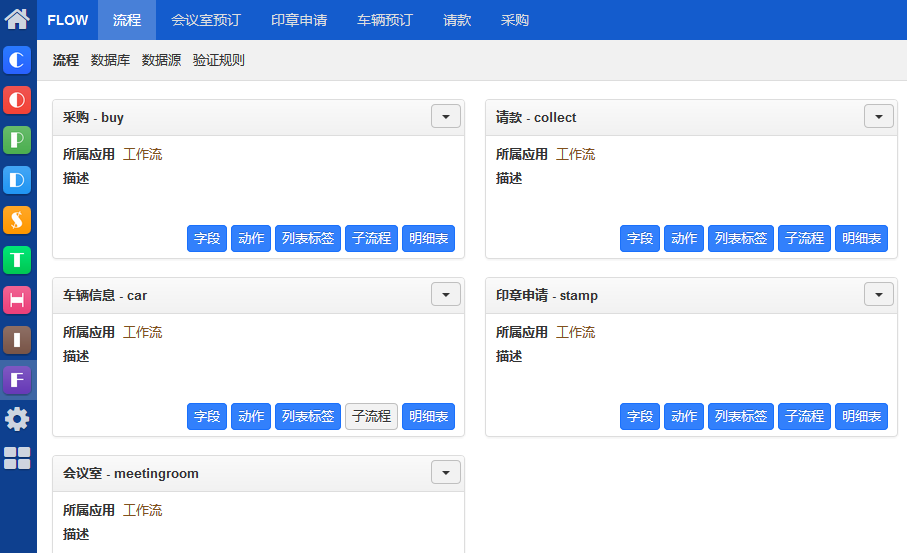Viewport: 907px width, 553px height.
Task: Open the blue C app icon
Action: pyautogui.click(x=17, y=60)
